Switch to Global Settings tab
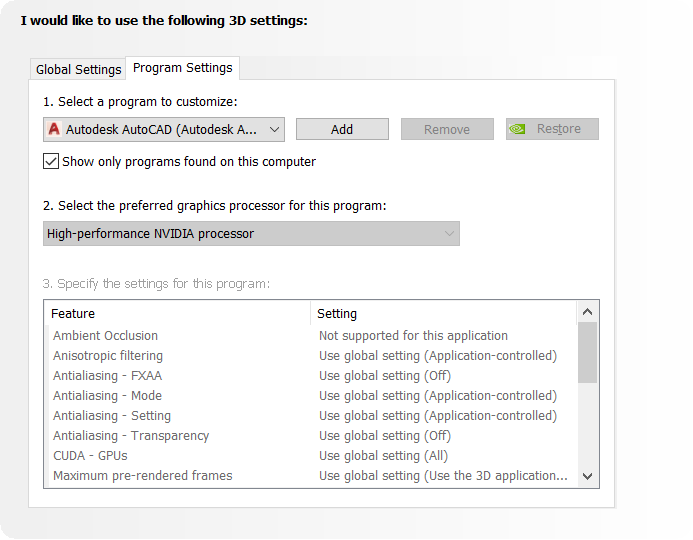The height and width of the screenshot is (540, 693). pyautogui.click(x=78, y=69)
